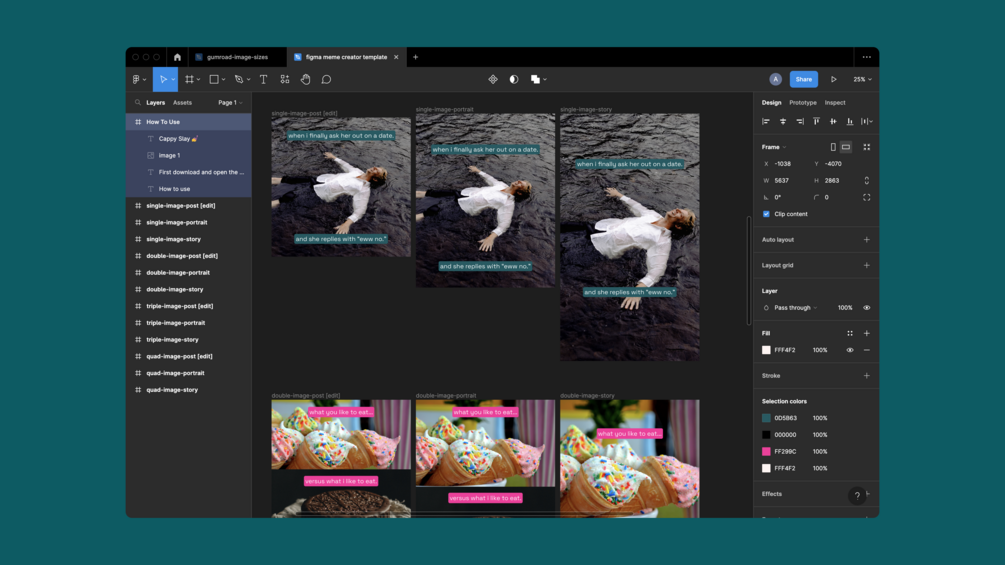Toggle independent corners icon
Screen dimensions: 1005x565
(x=867, y=197)
